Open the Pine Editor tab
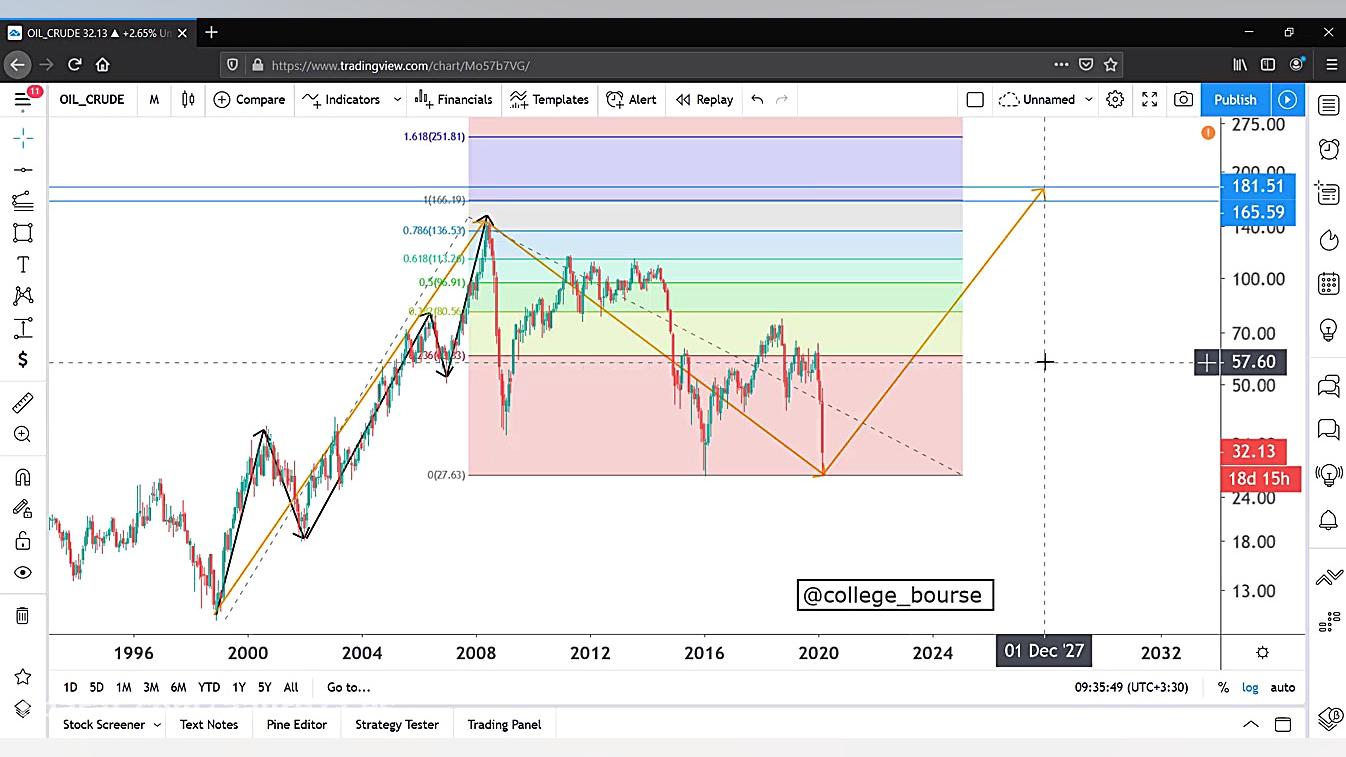This screenshot has height=757, width=1346. (x=297, y=724)
